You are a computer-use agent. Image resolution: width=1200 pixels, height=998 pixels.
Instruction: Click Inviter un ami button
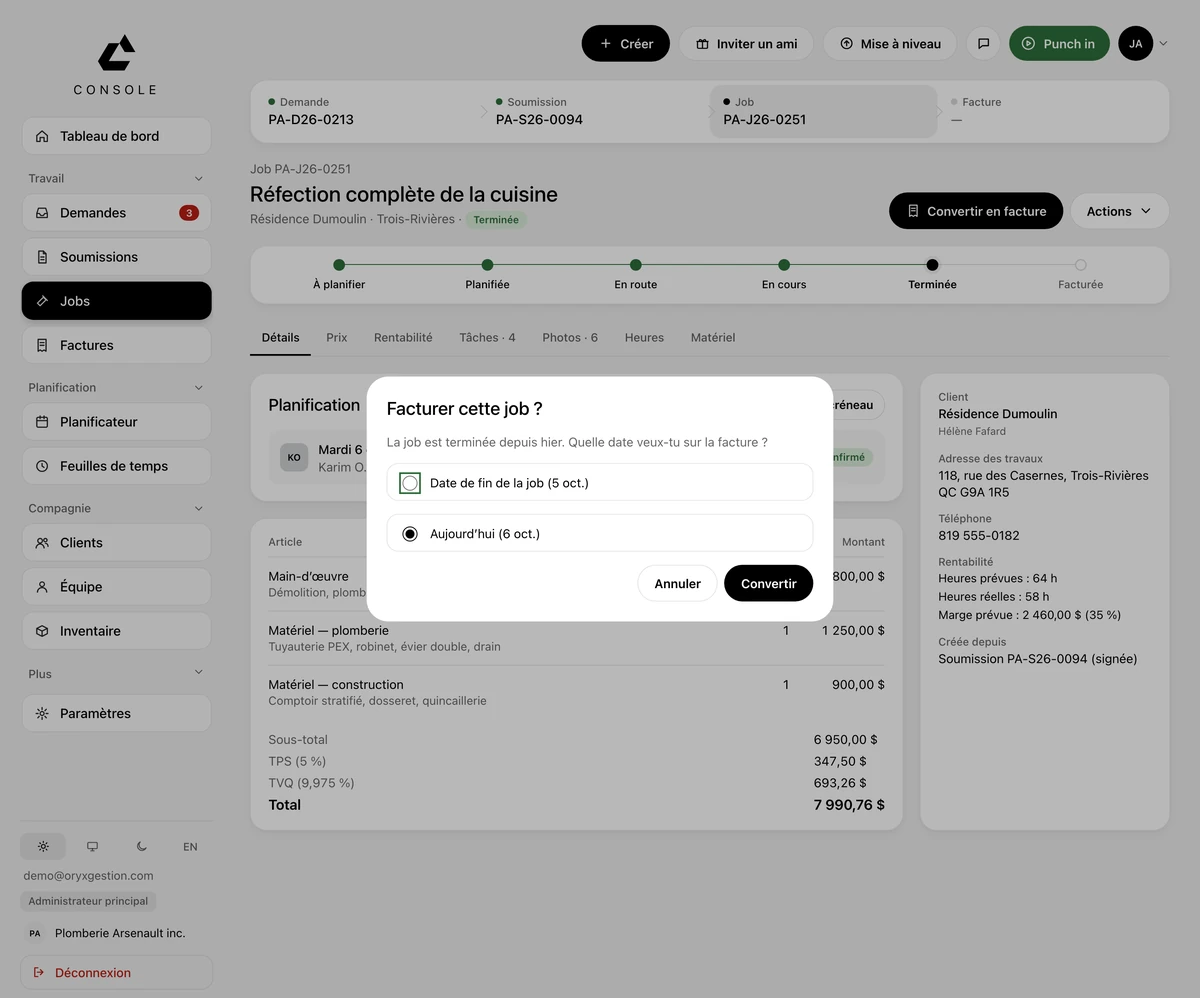click(x=746, y=44)
